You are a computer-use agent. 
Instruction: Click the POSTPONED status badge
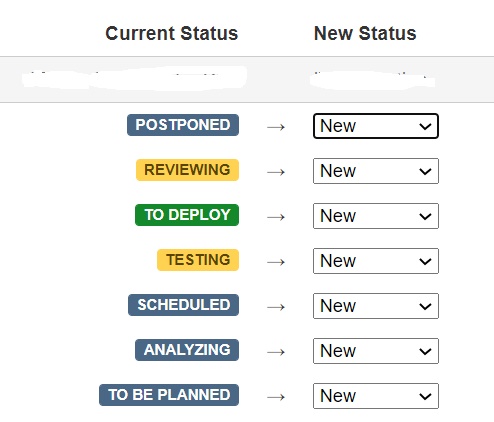click(183, 125)
